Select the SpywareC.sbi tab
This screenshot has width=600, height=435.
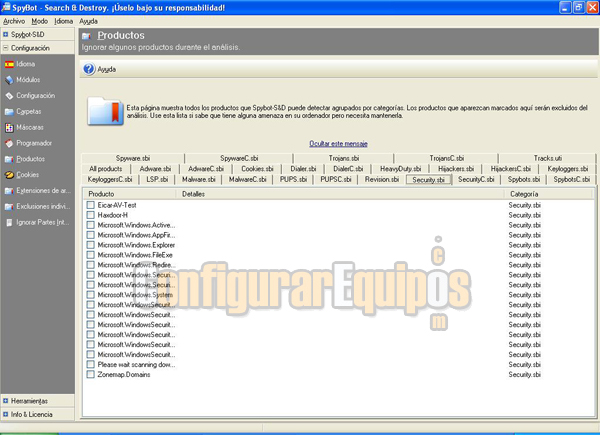239,158
